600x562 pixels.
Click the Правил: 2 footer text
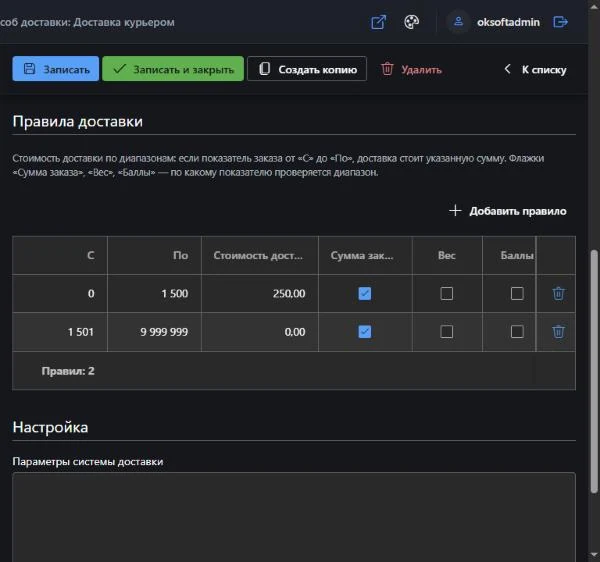tap(68, 371)
